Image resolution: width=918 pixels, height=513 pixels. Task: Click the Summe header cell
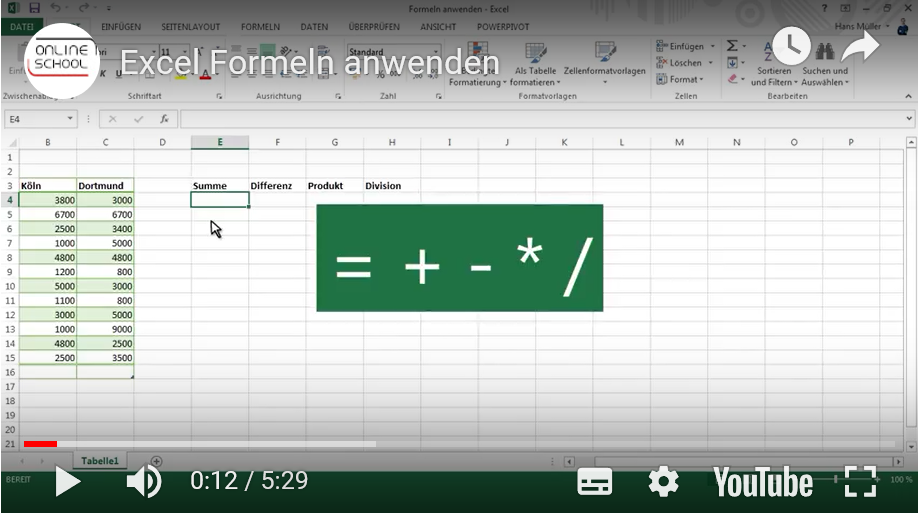pos(220,186)
